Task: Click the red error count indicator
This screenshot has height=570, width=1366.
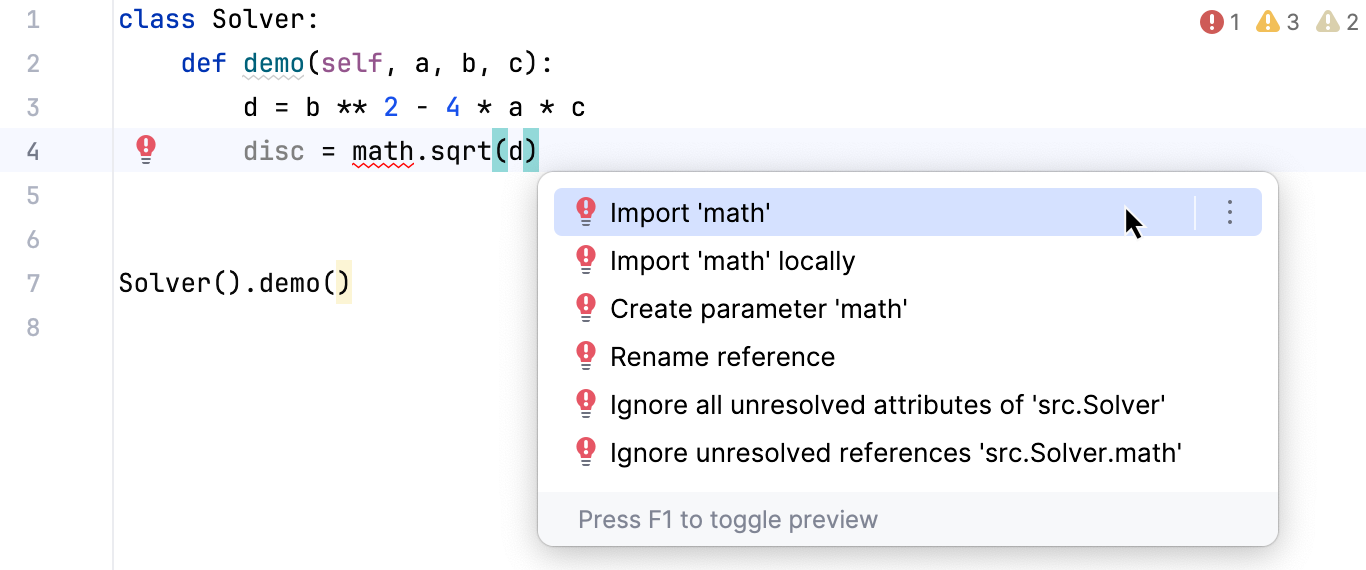Action: point(1220,22)
